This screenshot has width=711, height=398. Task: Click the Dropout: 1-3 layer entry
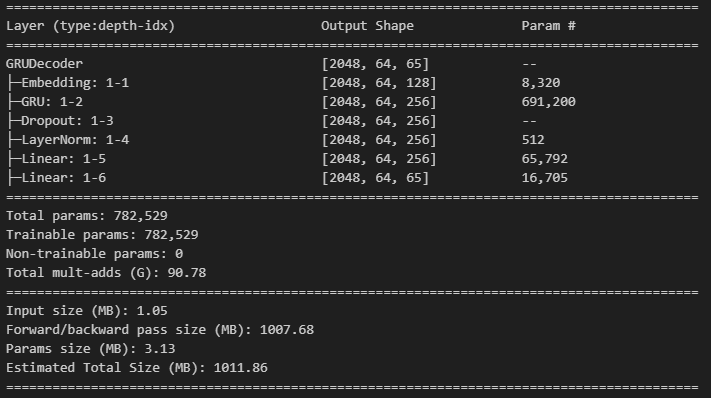(60, 121)
